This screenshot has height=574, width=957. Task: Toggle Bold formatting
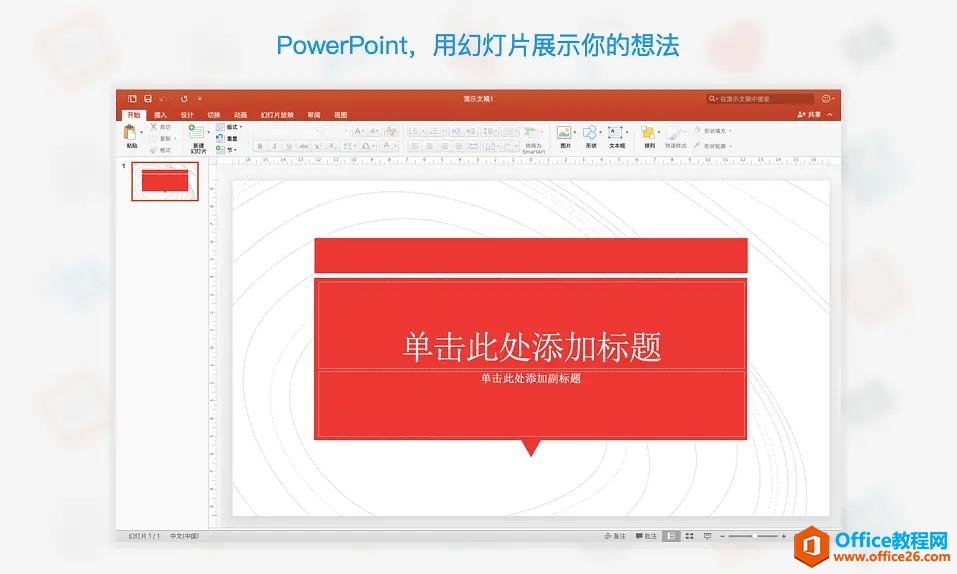point(260,147)
